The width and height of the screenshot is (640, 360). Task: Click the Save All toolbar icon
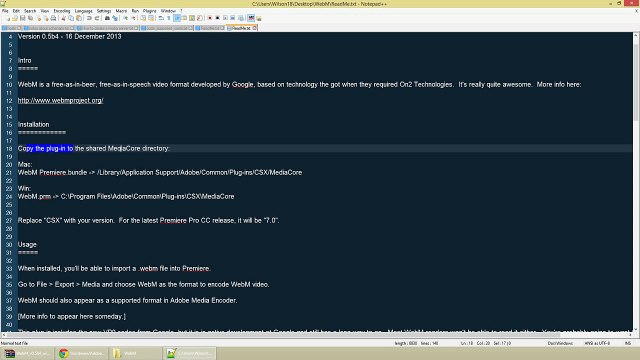pyautogui.click(x=31, y=18)
